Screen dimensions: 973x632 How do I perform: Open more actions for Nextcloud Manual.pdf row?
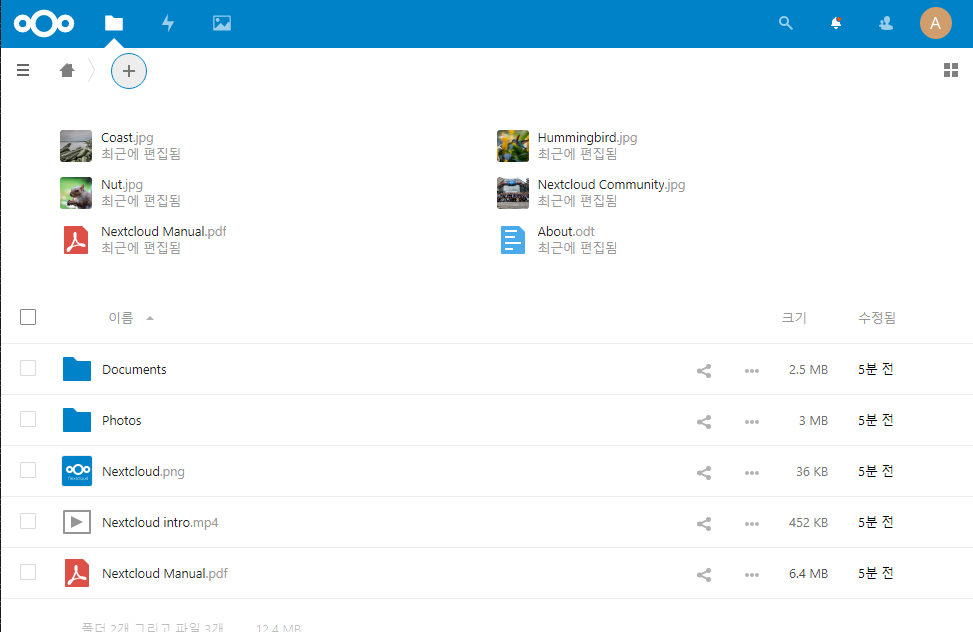[751, 574]
